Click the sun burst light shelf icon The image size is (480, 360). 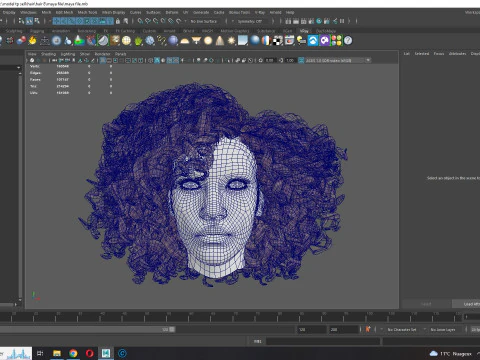(x=231, y=40)
